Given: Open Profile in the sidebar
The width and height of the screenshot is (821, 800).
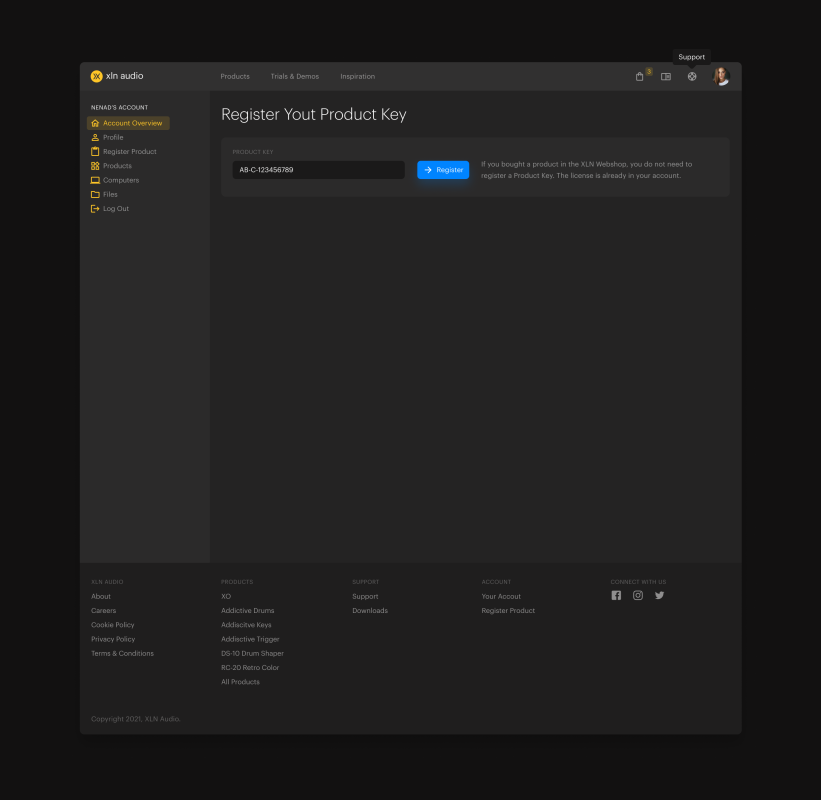Looking at the screenshot, I should point(113,137).
